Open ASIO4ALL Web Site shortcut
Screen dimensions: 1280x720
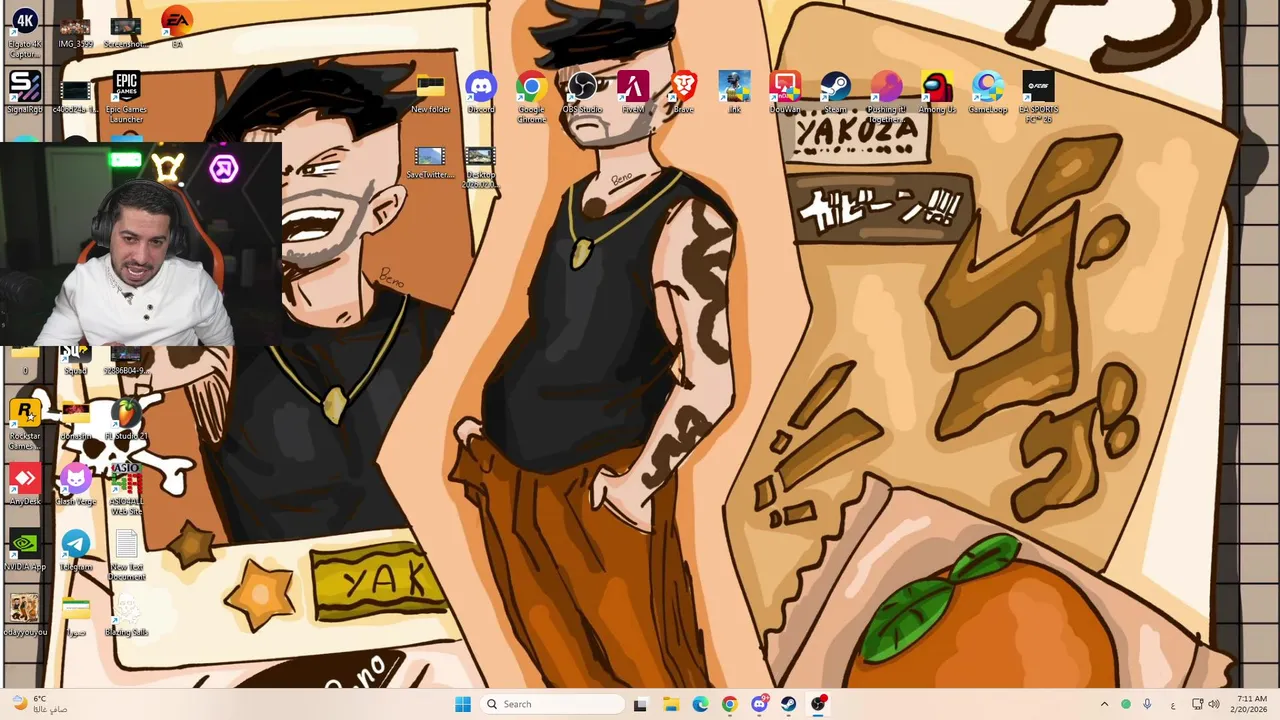click(x=126, y=490)
